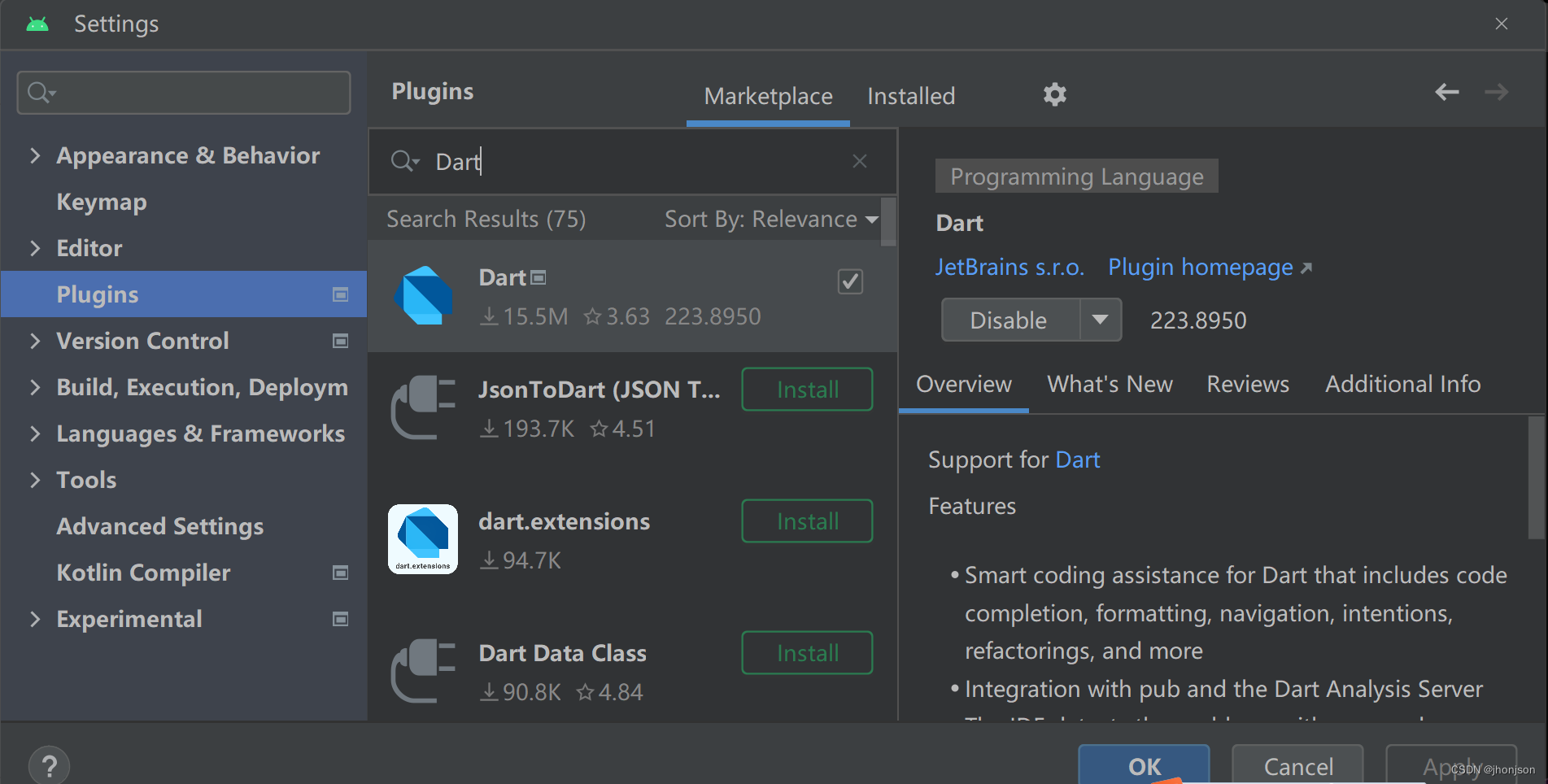The width and height of the screenshot is (1548, 784).
Task: Expand Build, Execution, Deployment section
Action: click(34, 387)
